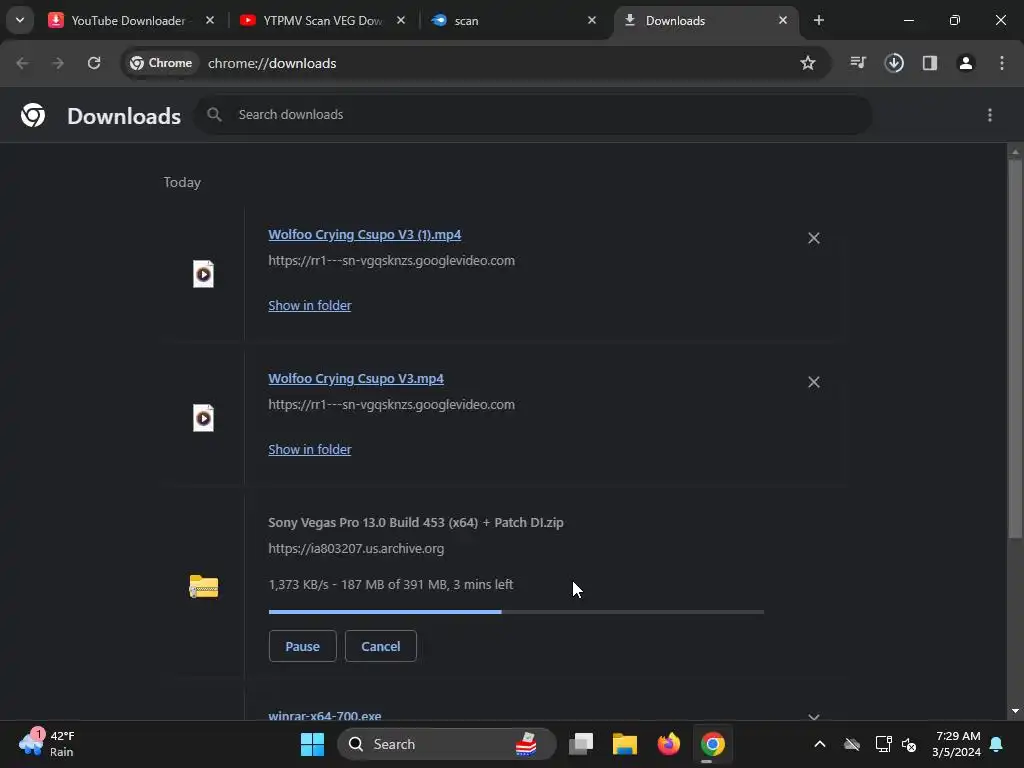
Task: Click the page vertical scrollbar thumb
Action: click(x=1015, y=349)
